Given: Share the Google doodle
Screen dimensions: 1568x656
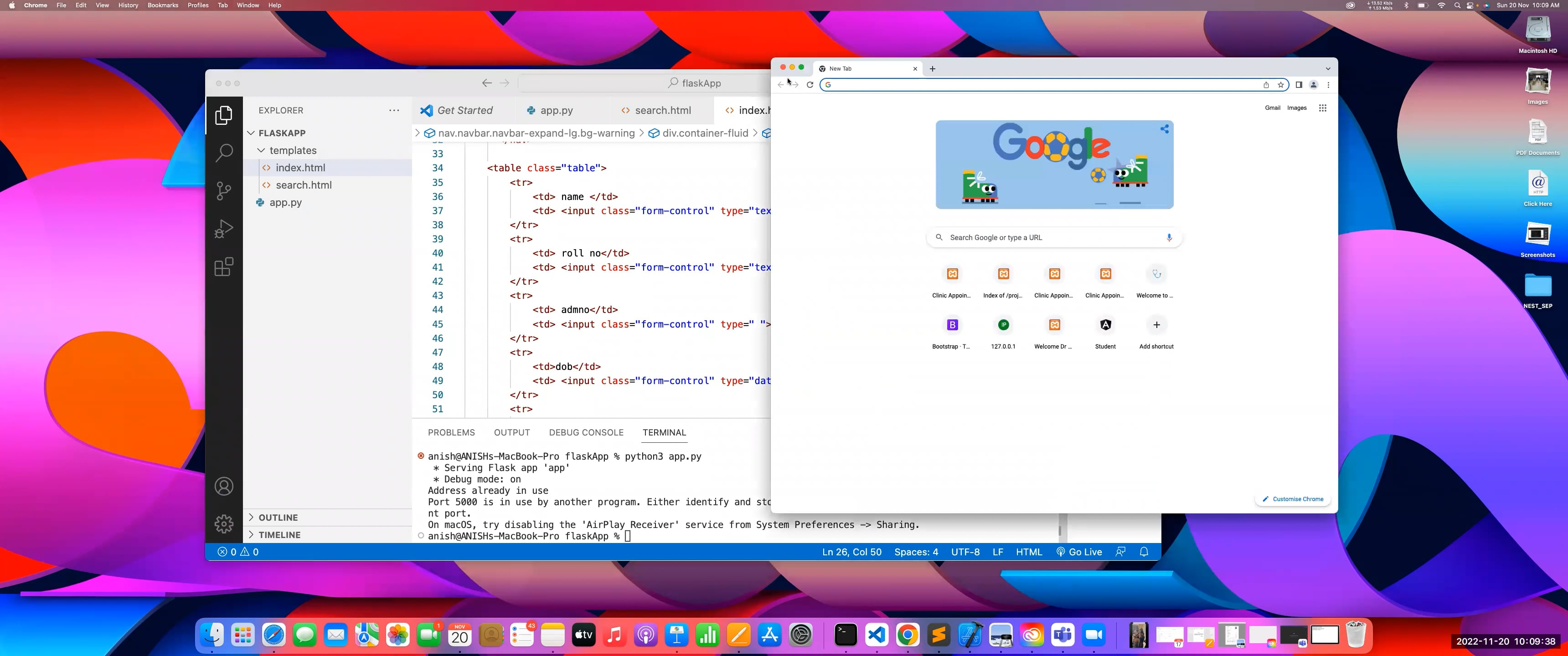Looking at the screenshot, I should pyautogui.click(x=1165, y=129).
